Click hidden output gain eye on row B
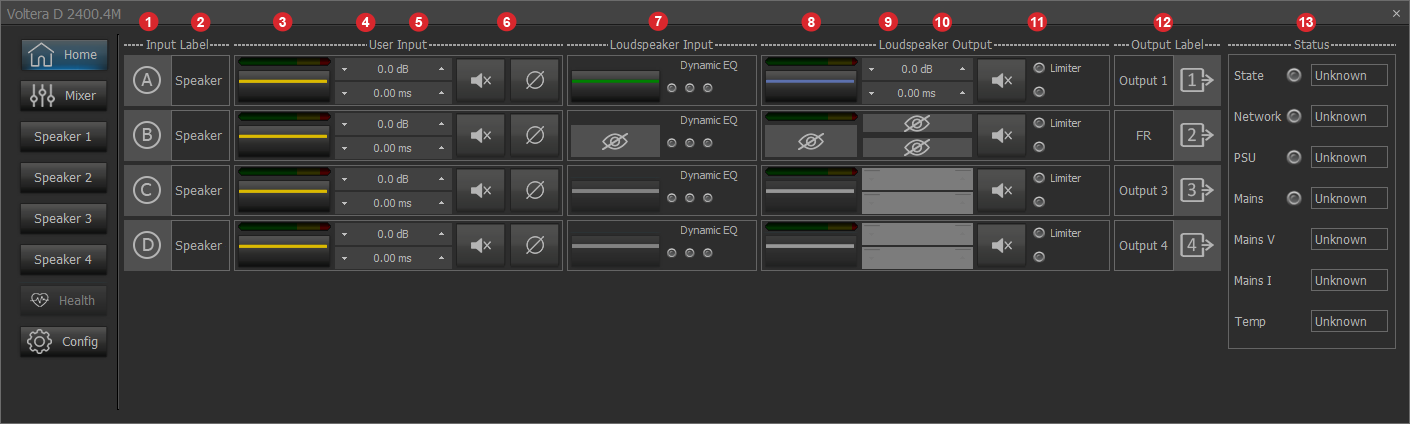The width and height of the screenshot is (1410, 424). click(x=917, y=123)
